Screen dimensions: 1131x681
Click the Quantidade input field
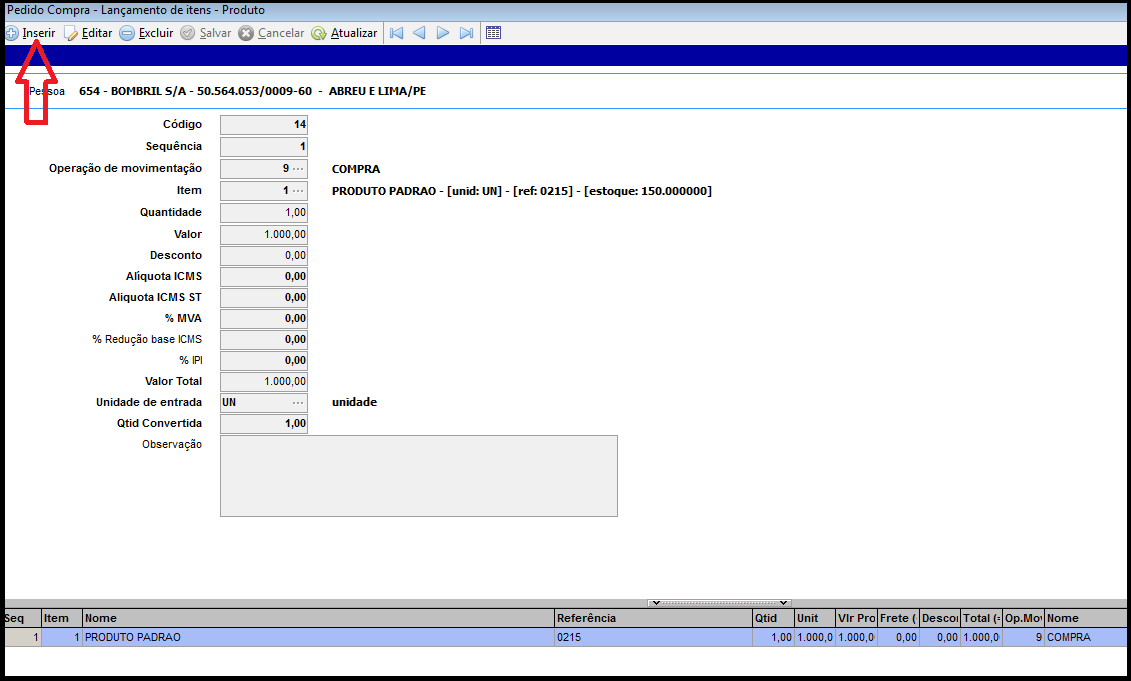pos(264,213)
